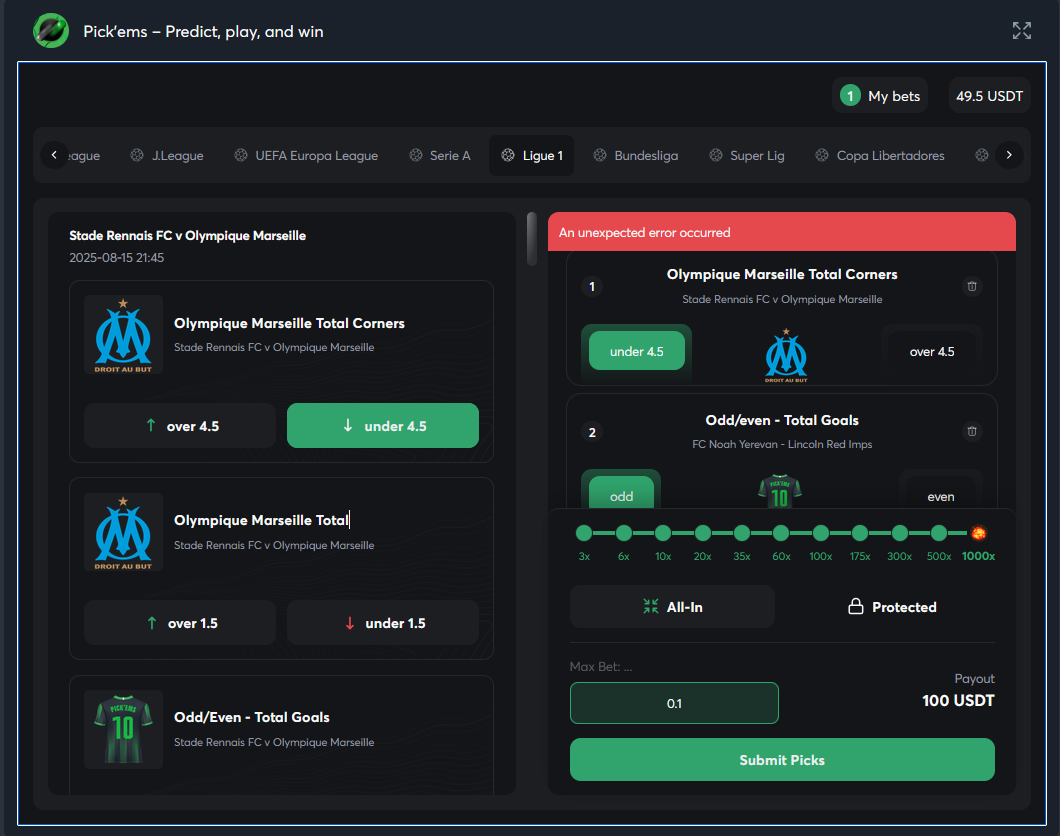Viewport: 1060px width, 836px height.
Task: Click the Odd/Even - Total Goals market title
Action: (251, 717)
